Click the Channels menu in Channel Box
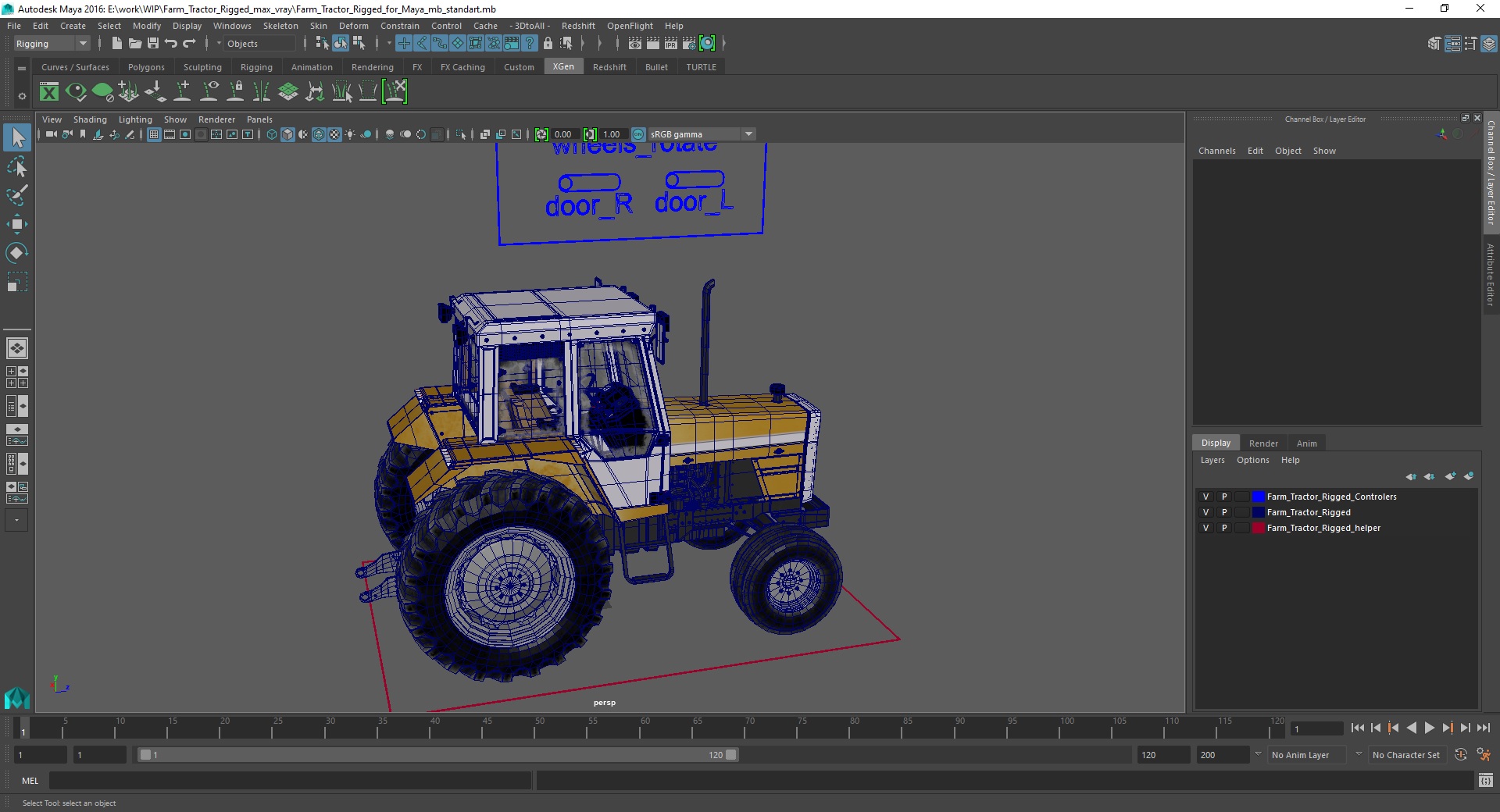Image resolution: width=1500 pixels, height=812 pixels. click(1216, 151)
